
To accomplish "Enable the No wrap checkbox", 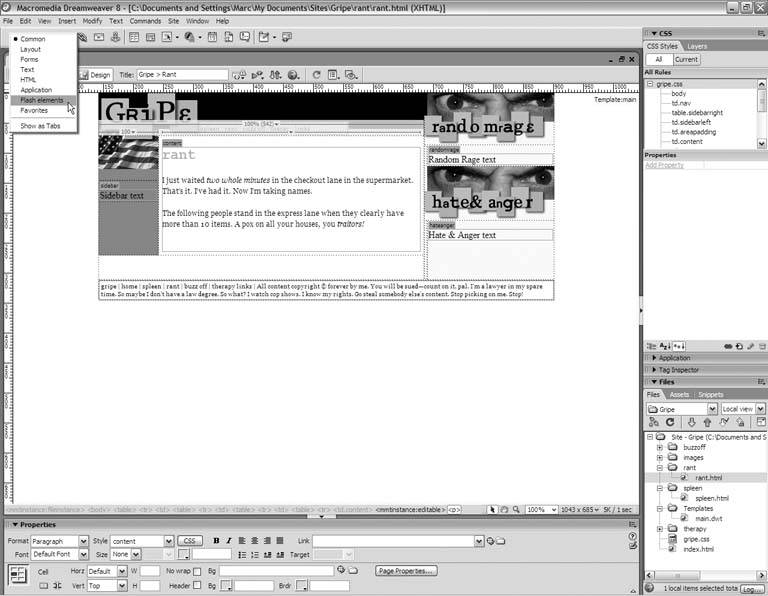I will [x=197, y=571].
